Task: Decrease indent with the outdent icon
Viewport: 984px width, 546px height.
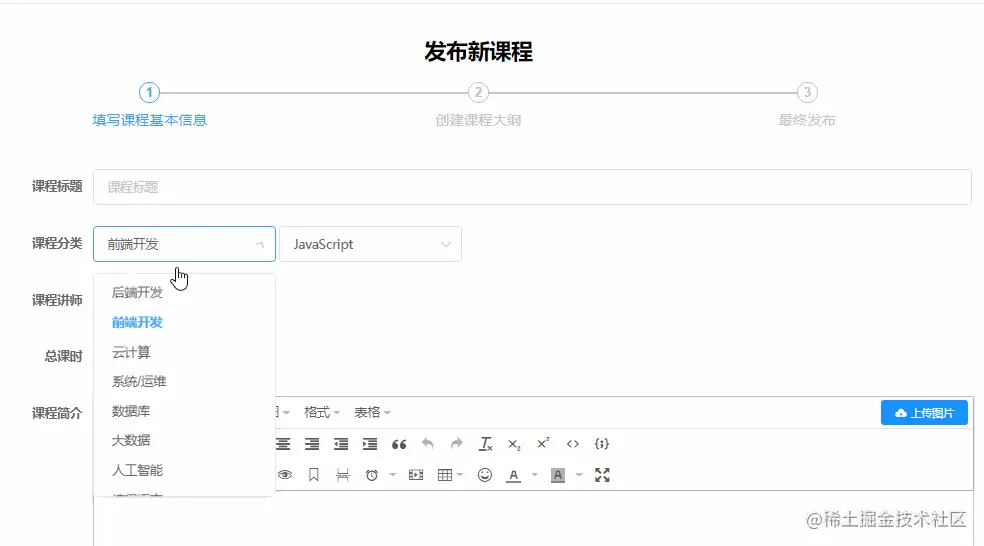Action: tap(341, 444)
